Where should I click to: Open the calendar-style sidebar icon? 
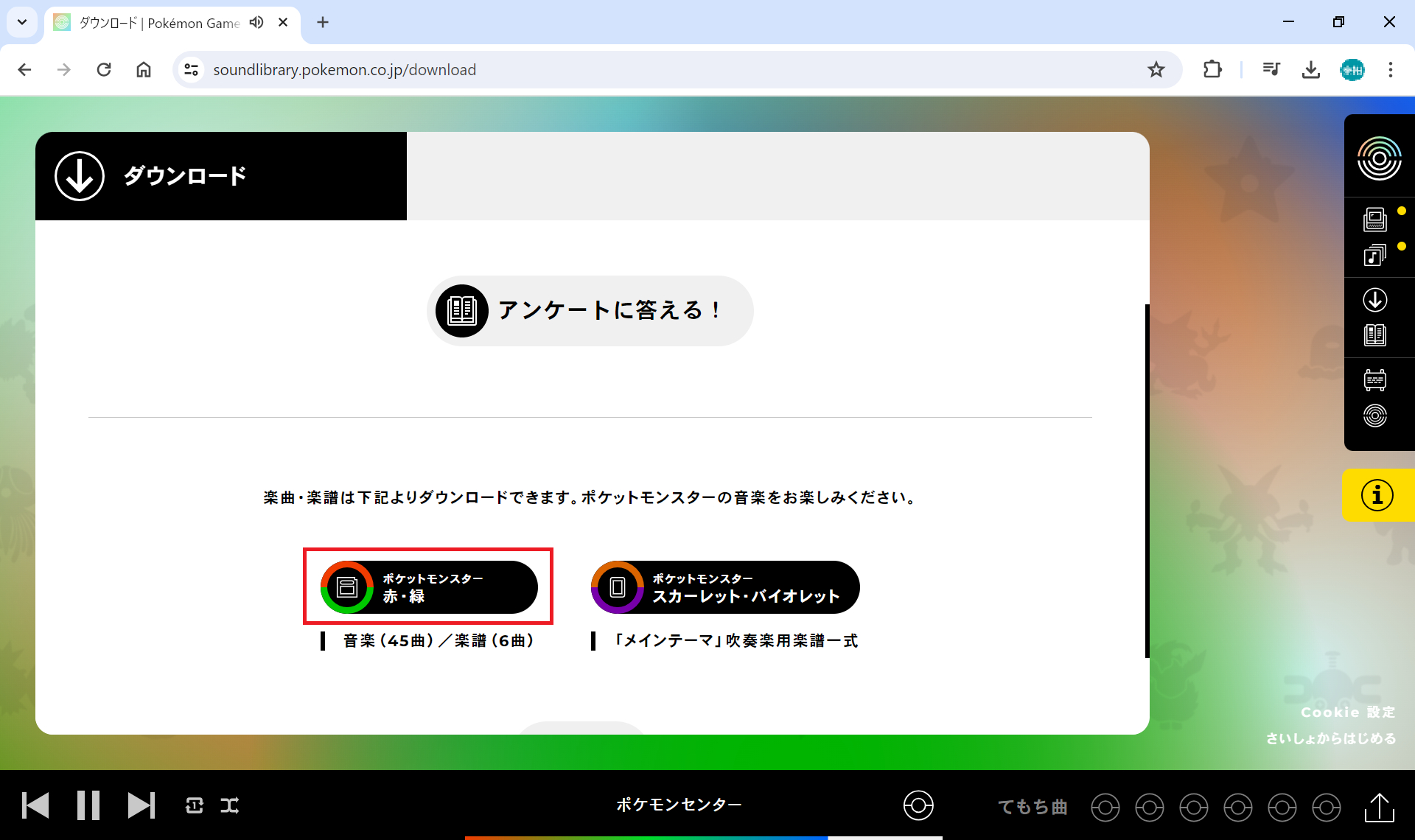coord(1375,380)
